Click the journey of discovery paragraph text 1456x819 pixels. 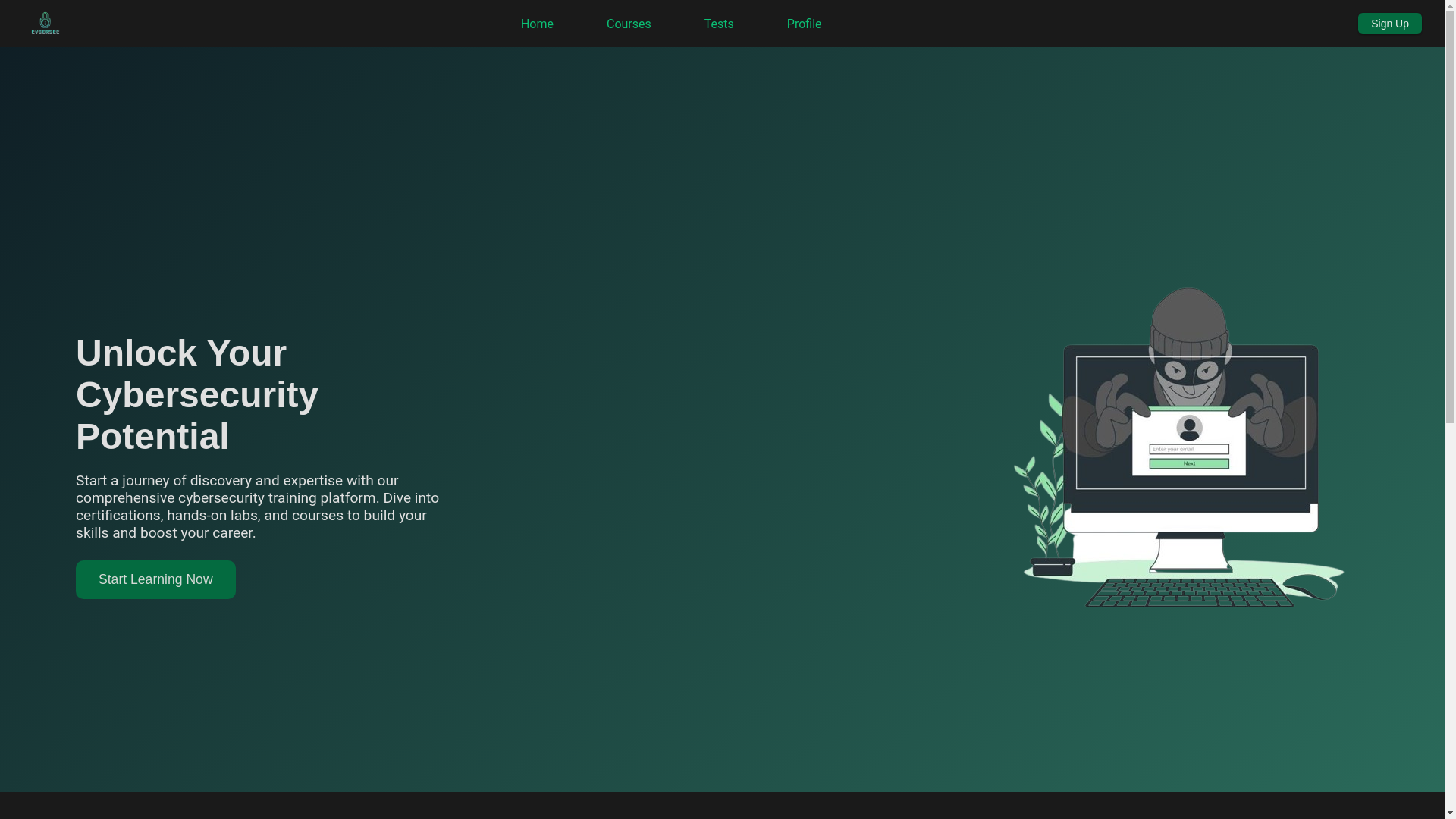[x=258, y=507]
